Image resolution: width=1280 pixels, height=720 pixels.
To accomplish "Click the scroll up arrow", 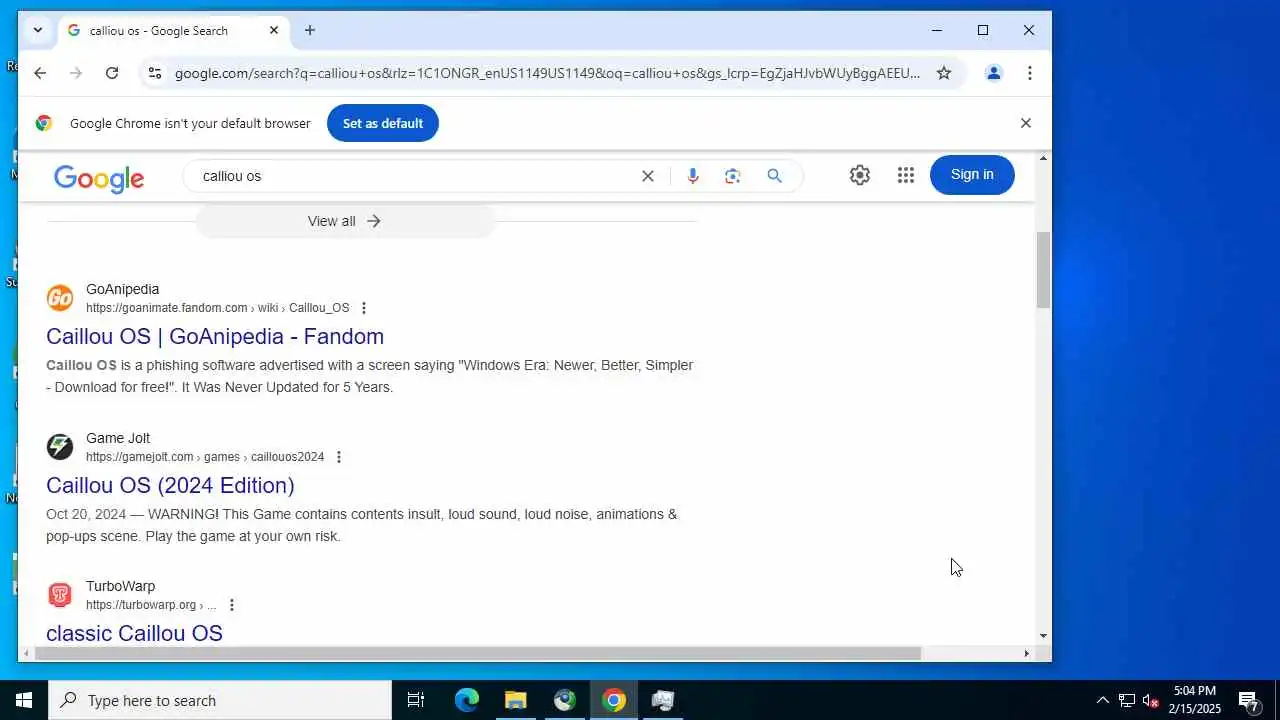I will [1043, 158].
